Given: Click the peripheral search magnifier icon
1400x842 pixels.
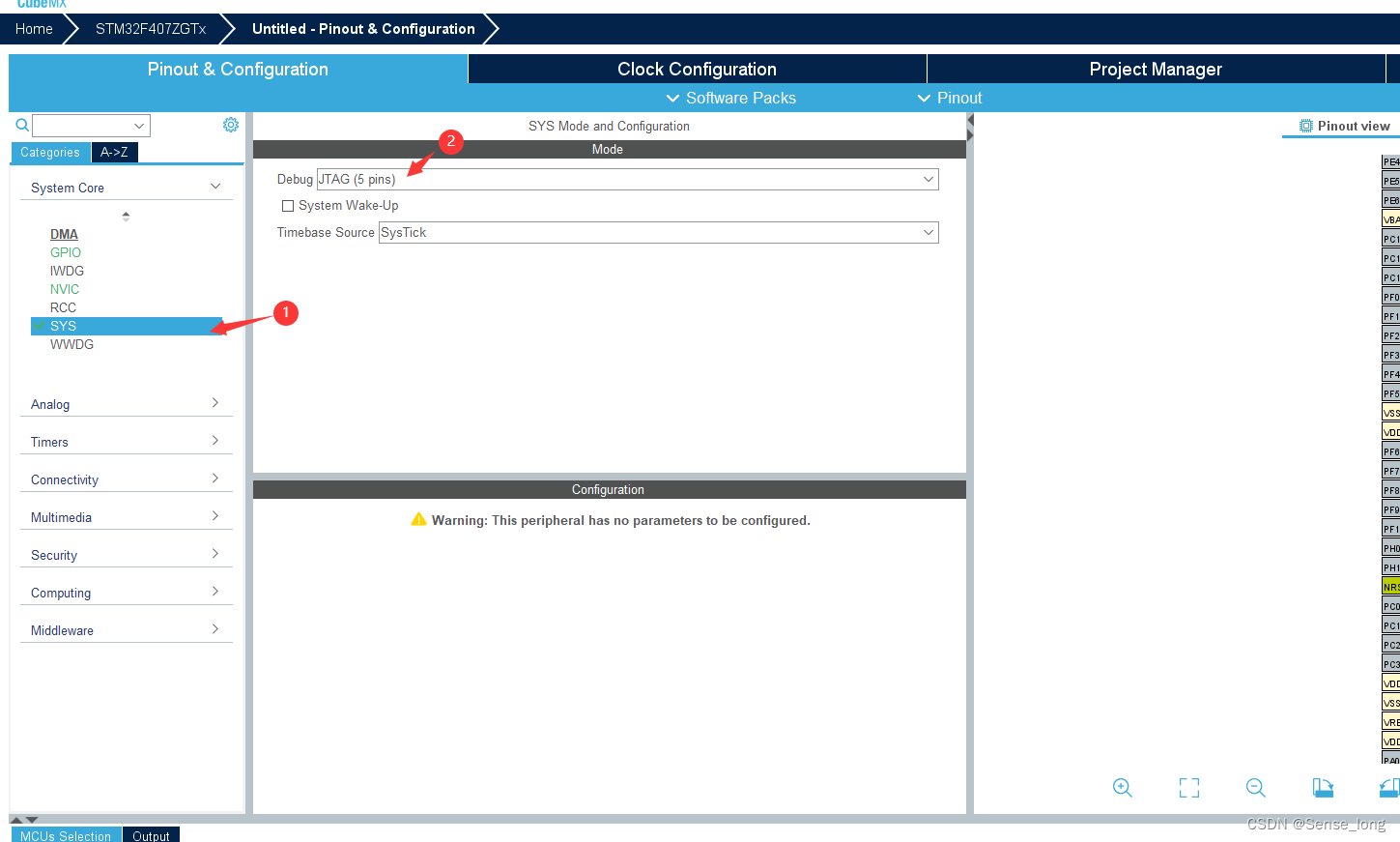Looking at the screenshot, I should point(22,125).
